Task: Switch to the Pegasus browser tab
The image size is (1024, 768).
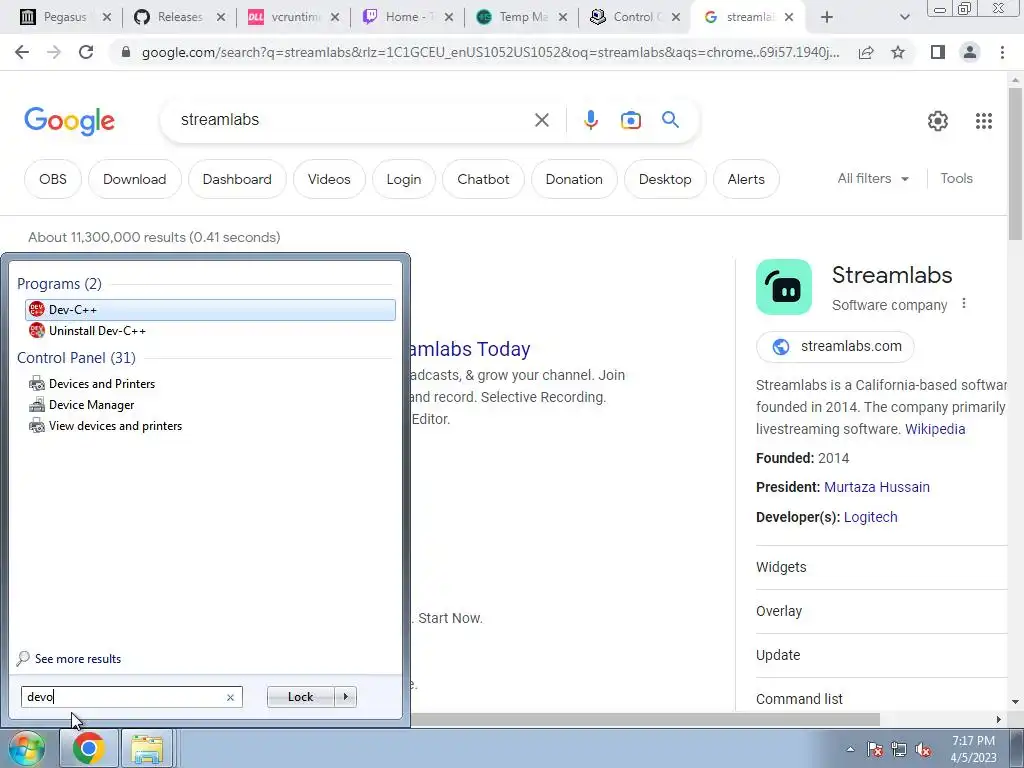Action: [65, 17]
